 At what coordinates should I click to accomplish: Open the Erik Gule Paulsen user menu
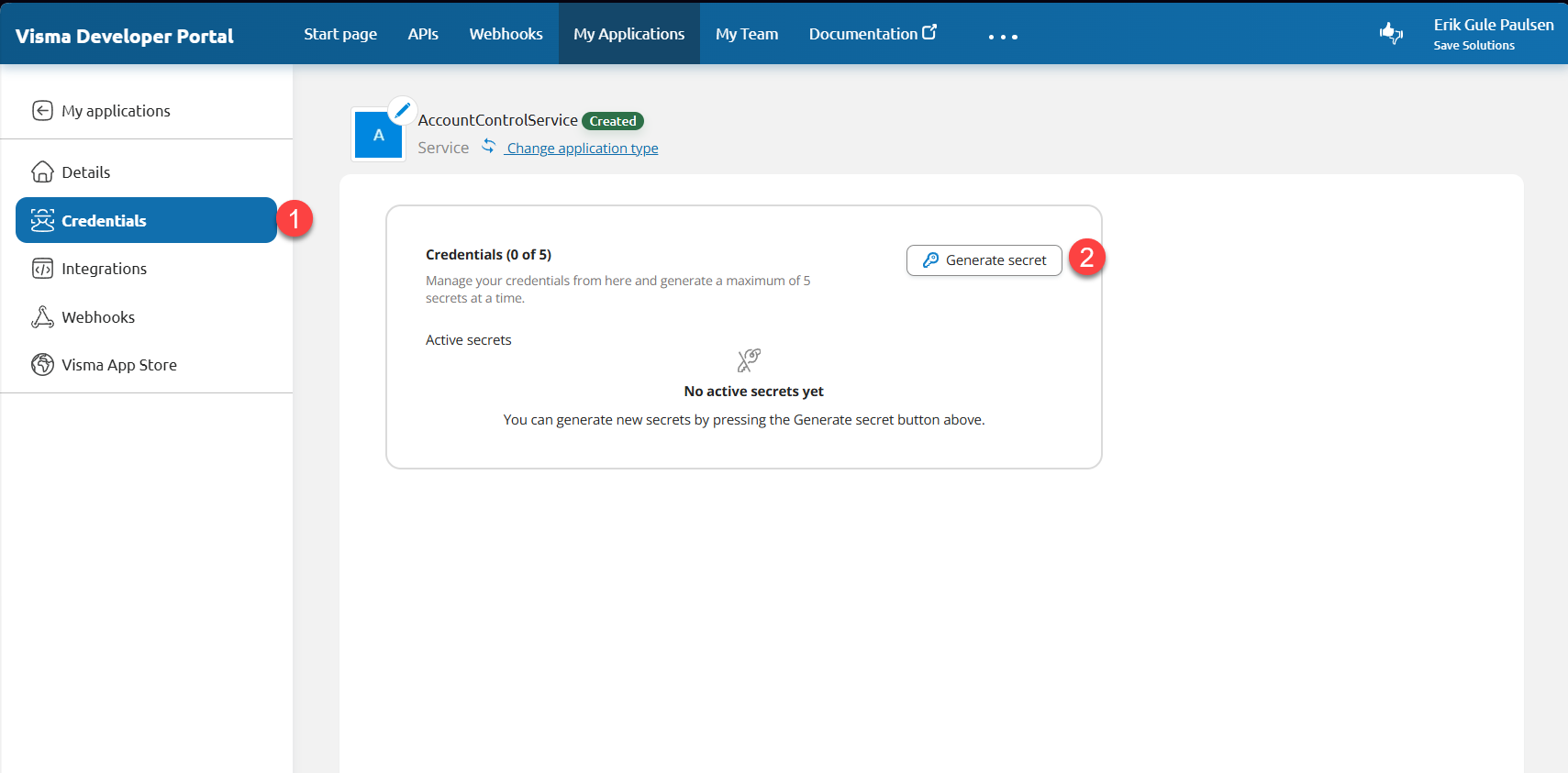pyautogui.click(x=1492, y=34)
